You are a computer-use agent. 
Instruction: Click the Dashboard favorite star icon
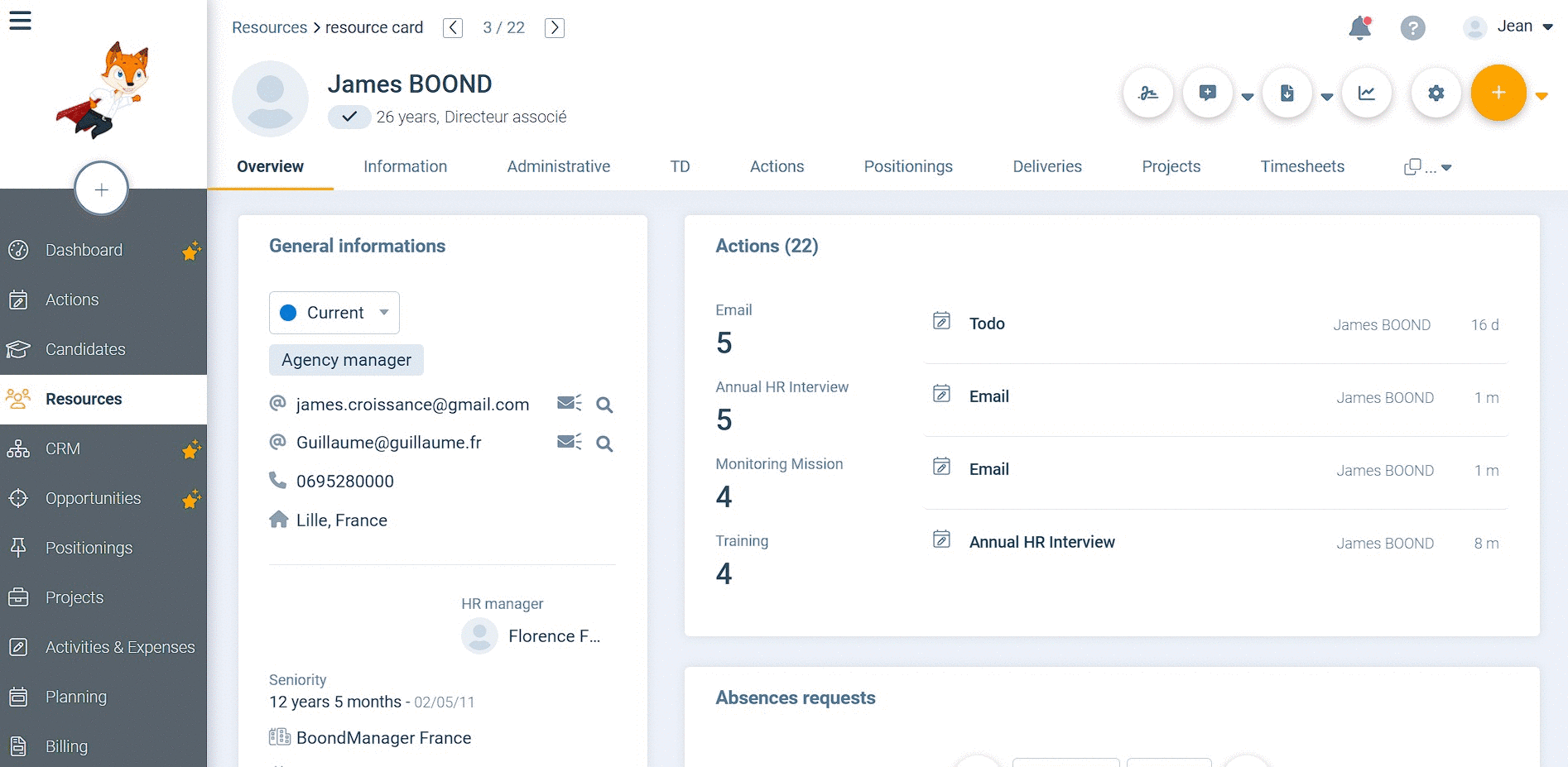point(191,251)
